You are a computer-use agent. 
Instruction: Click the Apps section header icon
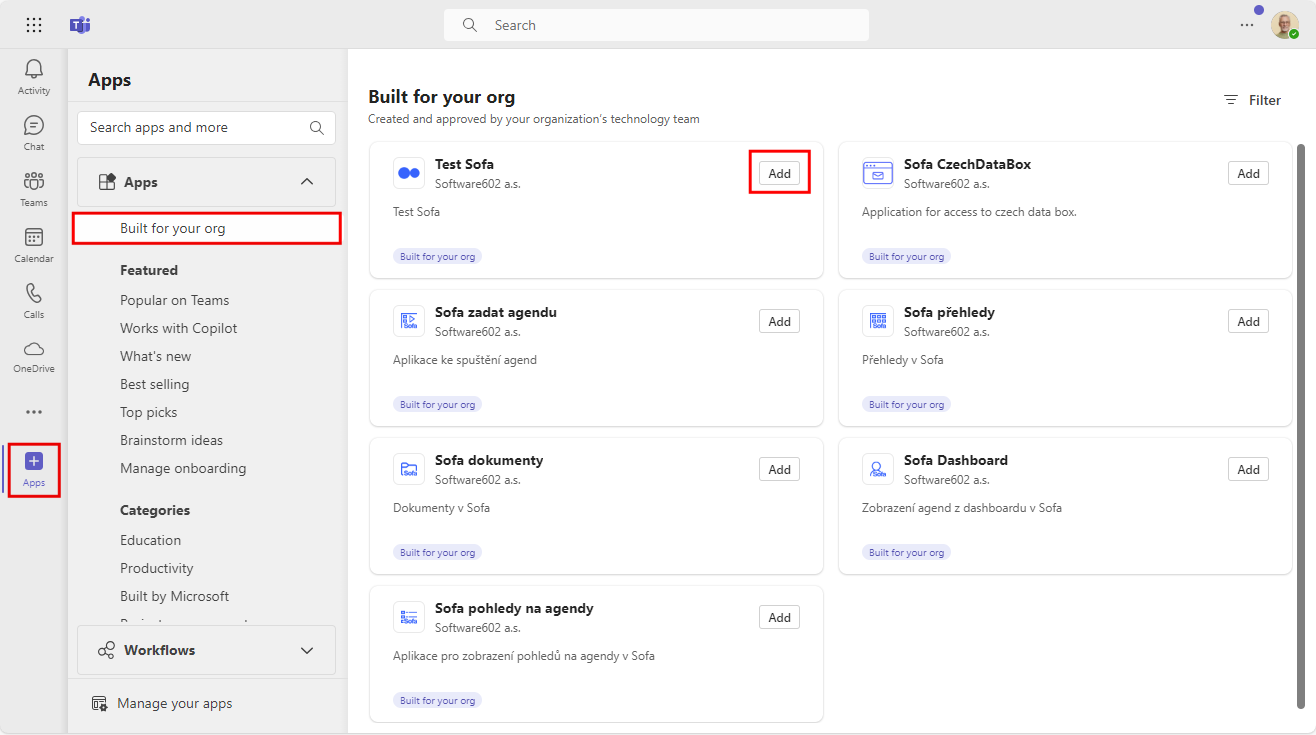coord(106,182)
